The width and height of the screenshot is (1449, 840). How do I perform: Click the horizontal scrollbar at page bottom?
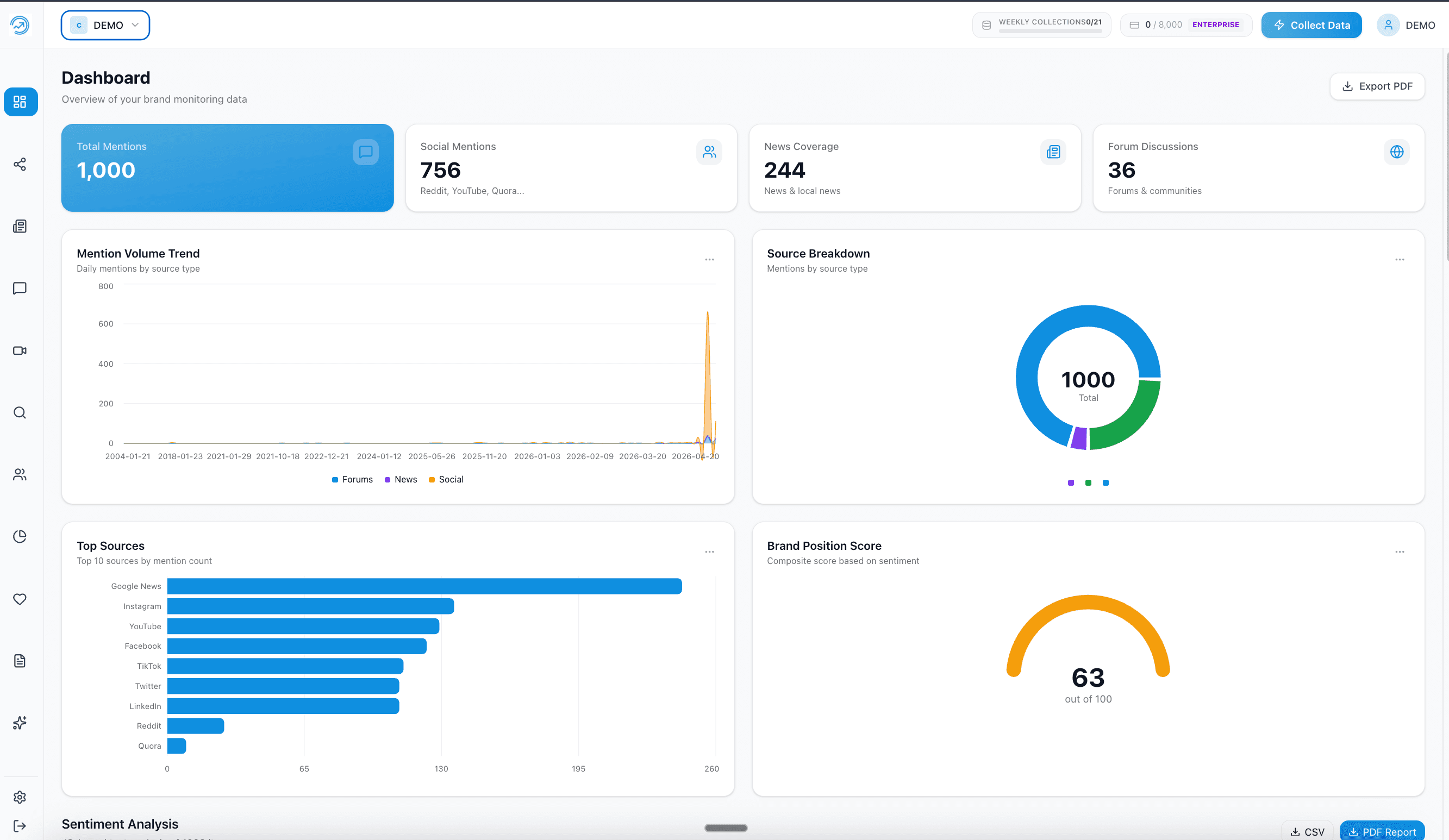pyautogui.click(x=726, y=828)
